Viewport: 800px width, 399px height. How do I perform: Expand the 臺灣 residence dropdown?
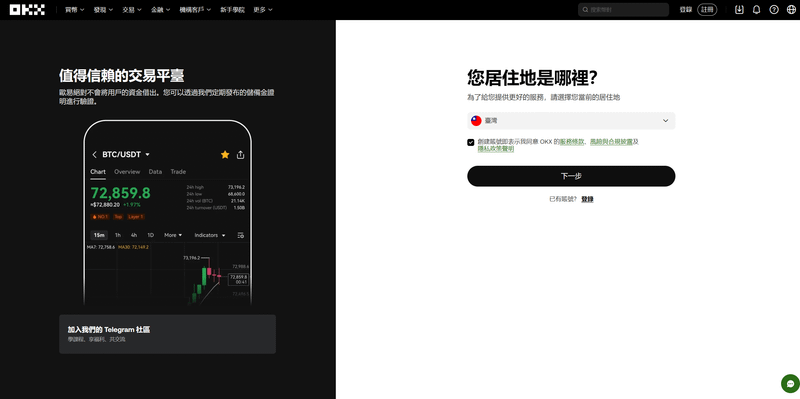coord(571,121)
